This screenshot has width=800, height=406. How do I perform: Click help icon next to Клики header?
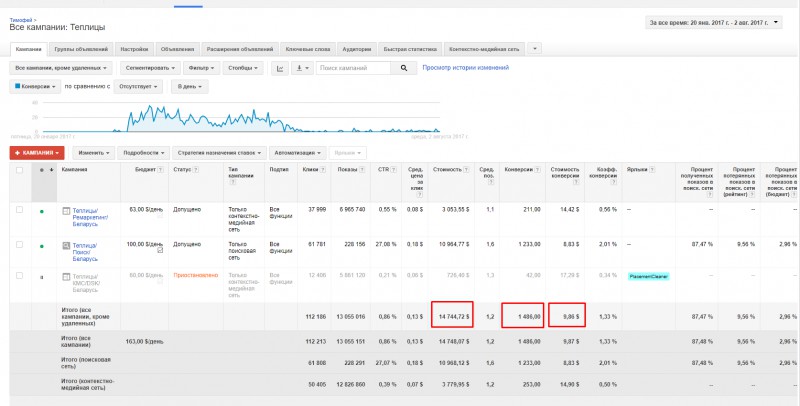(x=323, y=170)
